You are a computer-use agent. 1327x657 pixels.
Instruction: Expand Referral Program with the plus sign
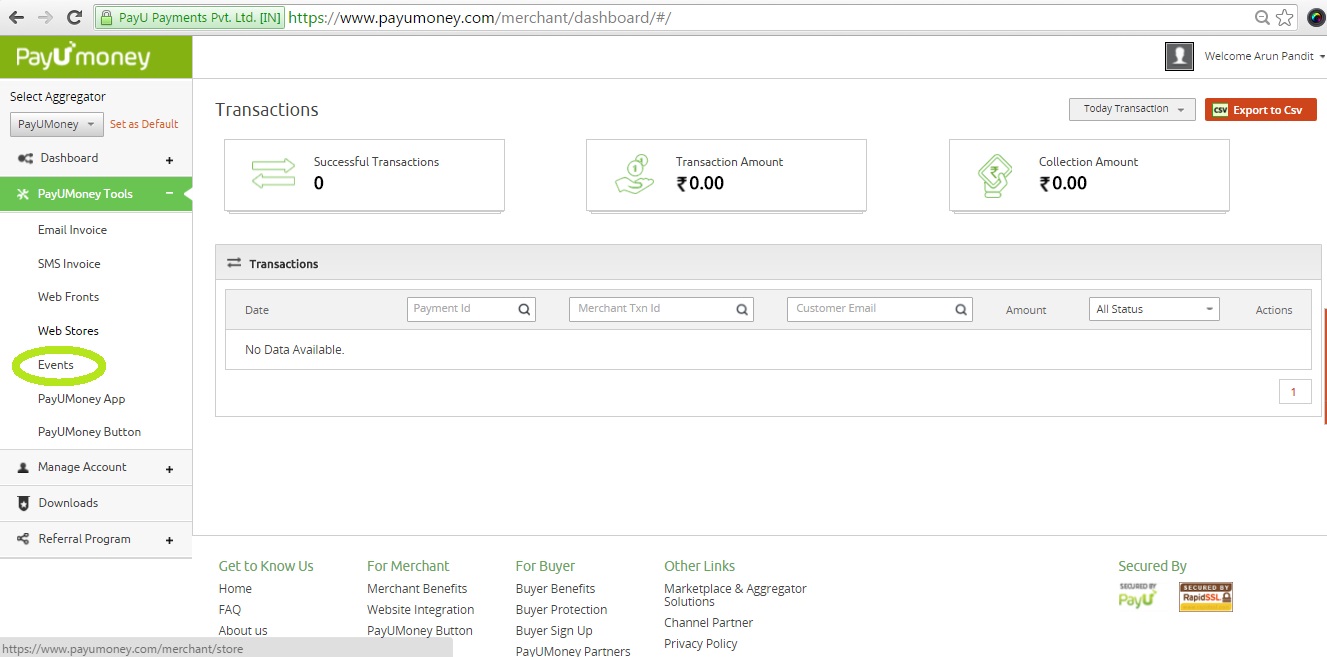169,541
